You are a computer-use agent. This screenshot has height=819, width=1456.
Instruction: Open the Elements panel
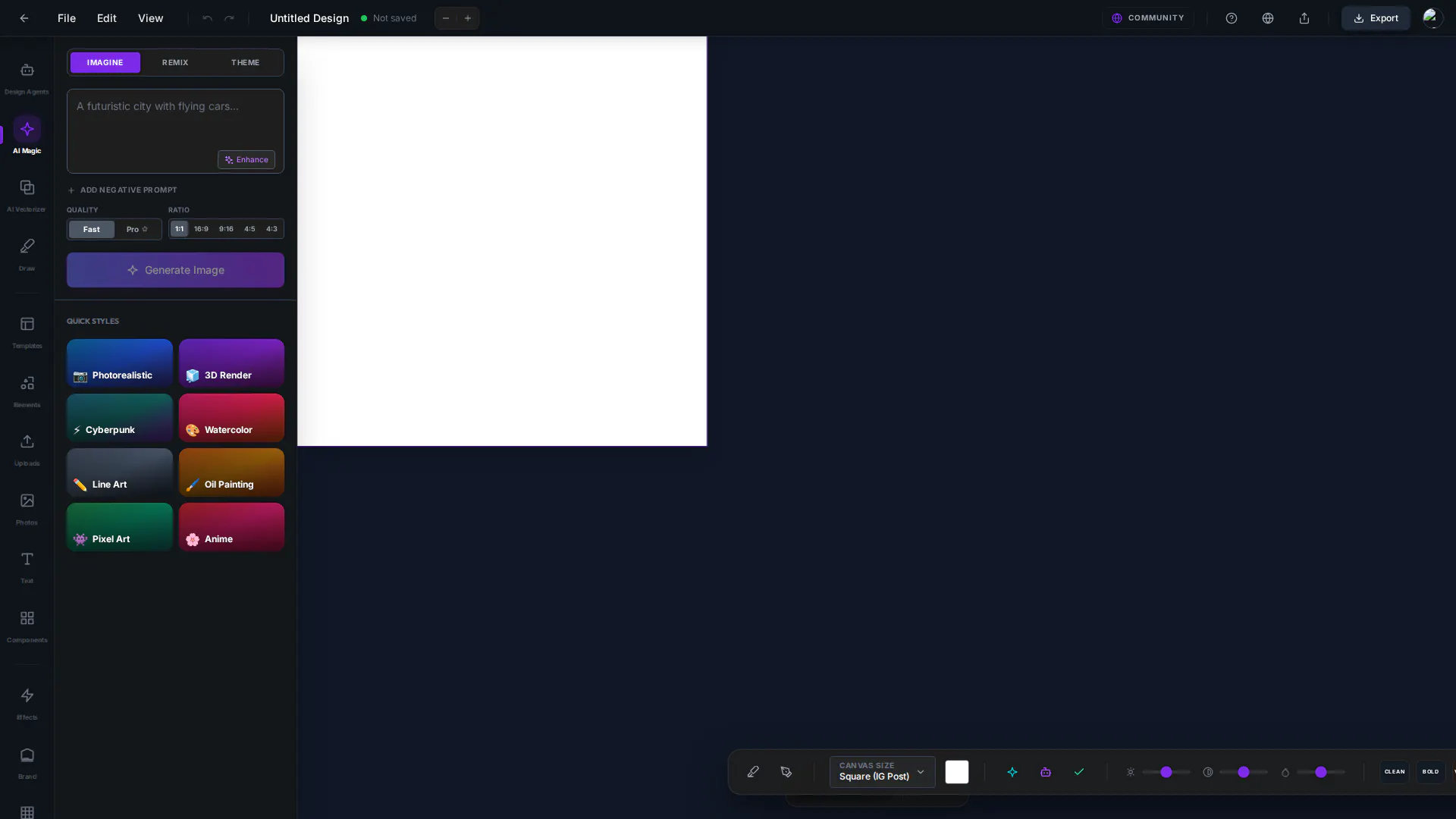click(x=27, y=391)
